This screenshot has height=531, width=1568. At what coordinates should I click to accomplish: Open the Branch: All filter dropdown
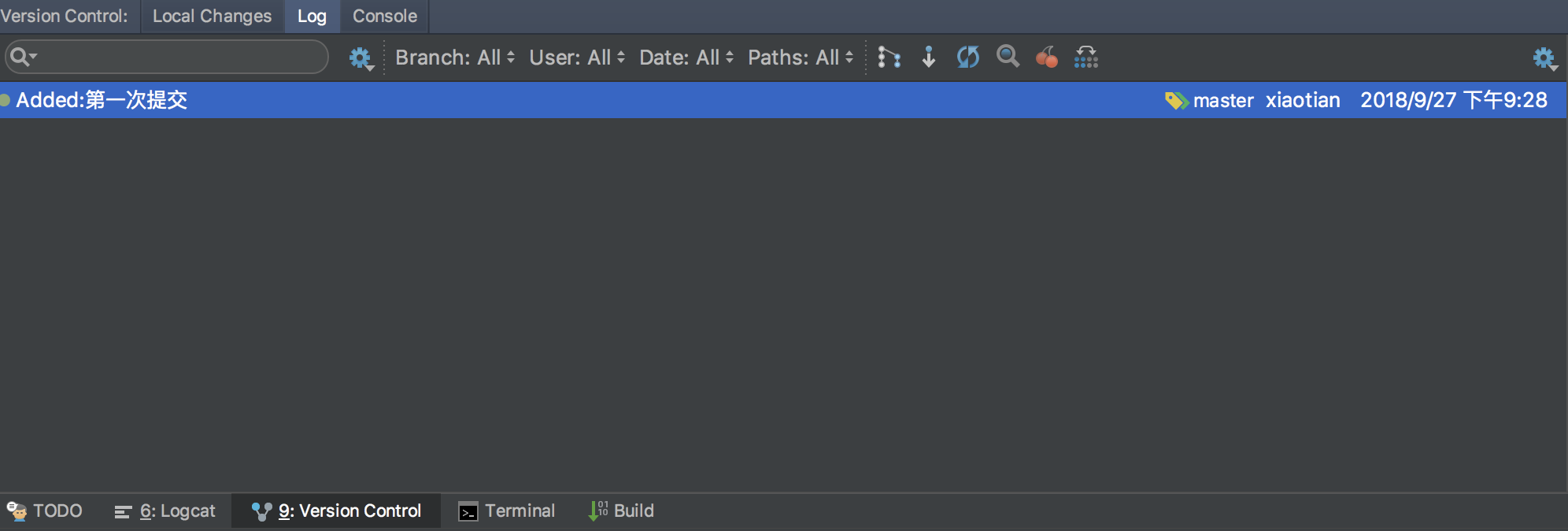click(455, 58)
